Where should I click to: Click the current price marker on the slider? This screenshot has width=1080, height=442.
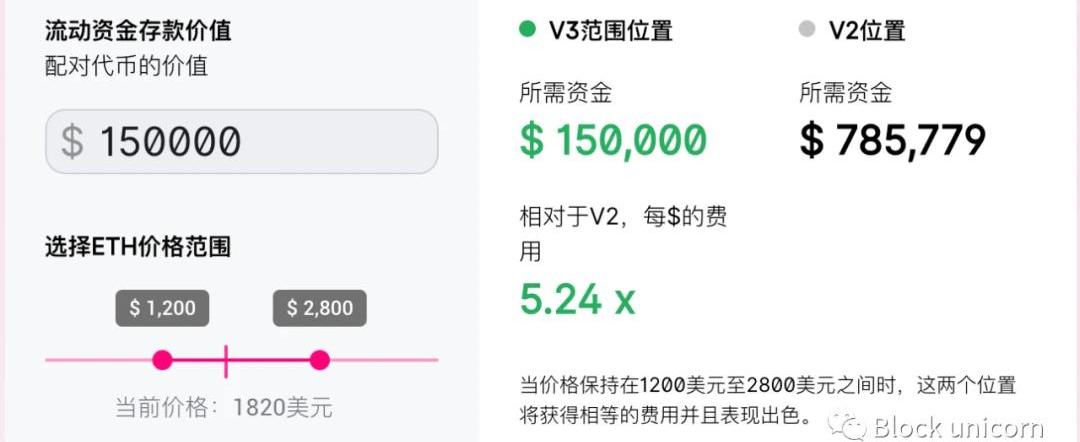(x=226, y=361)
